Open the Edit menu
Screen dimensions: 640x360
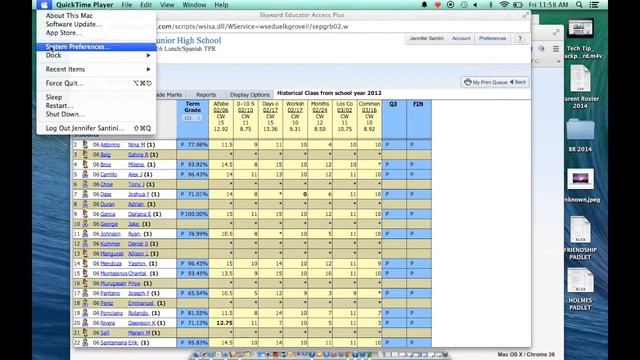coord(146,5)
